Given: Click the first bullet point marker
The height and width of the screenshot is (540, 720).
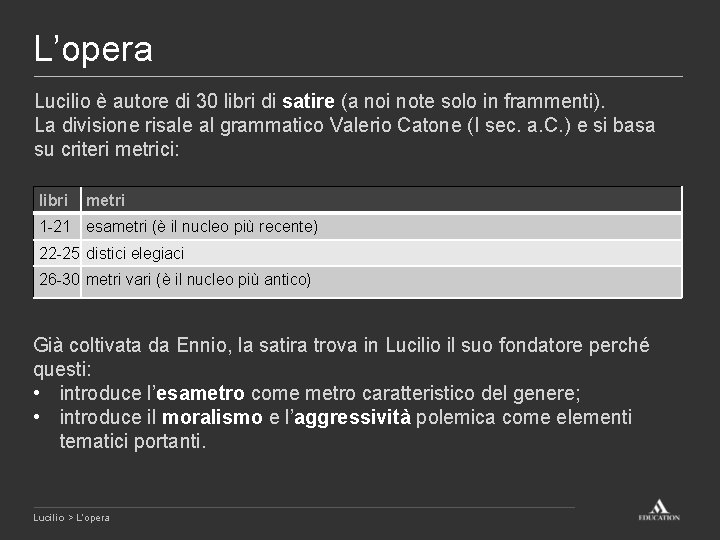Looking at the screenshot, I should (37, 394).
